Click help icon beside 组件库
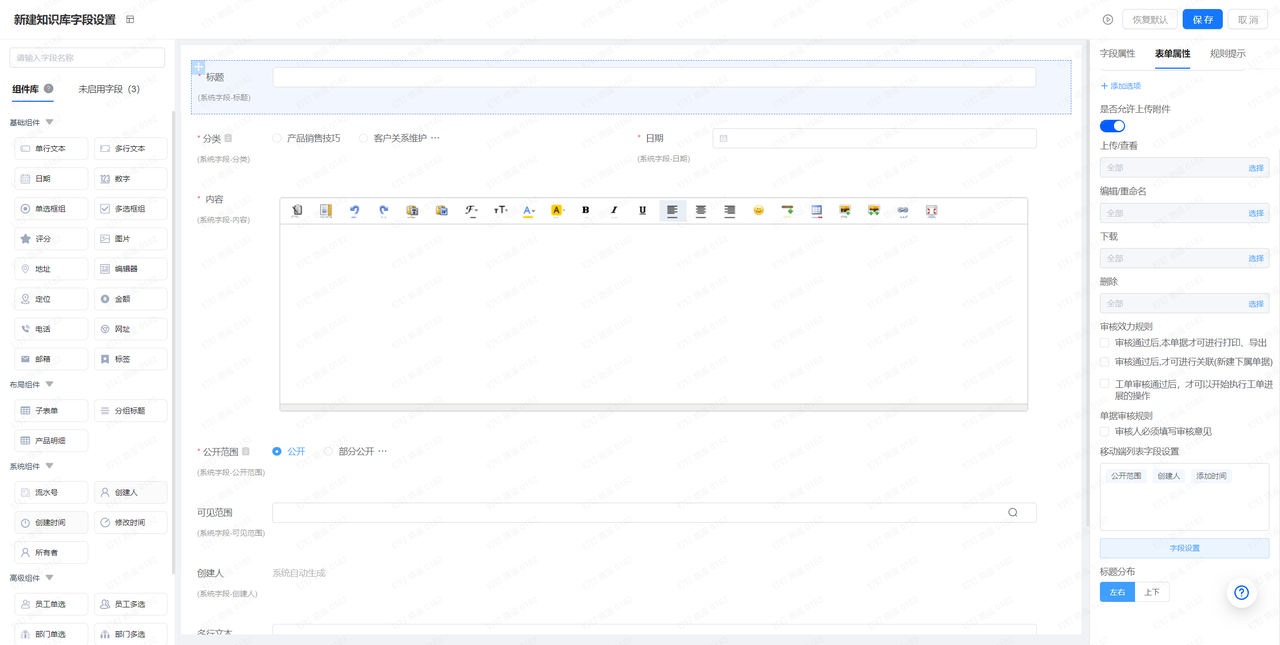This screenshot has height=645, width=1280. (x=49, y=89)
